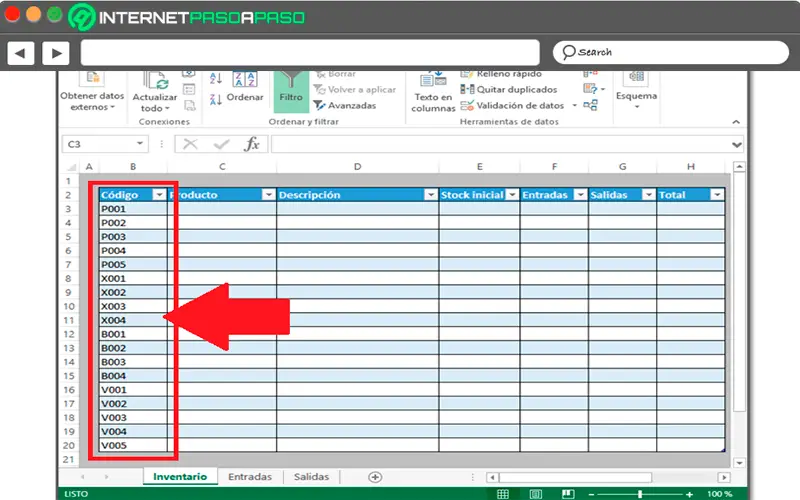Screen dimensions: 800x500
Task: Open Obtener datos externos menu
Action: click(x=92, y=101)
